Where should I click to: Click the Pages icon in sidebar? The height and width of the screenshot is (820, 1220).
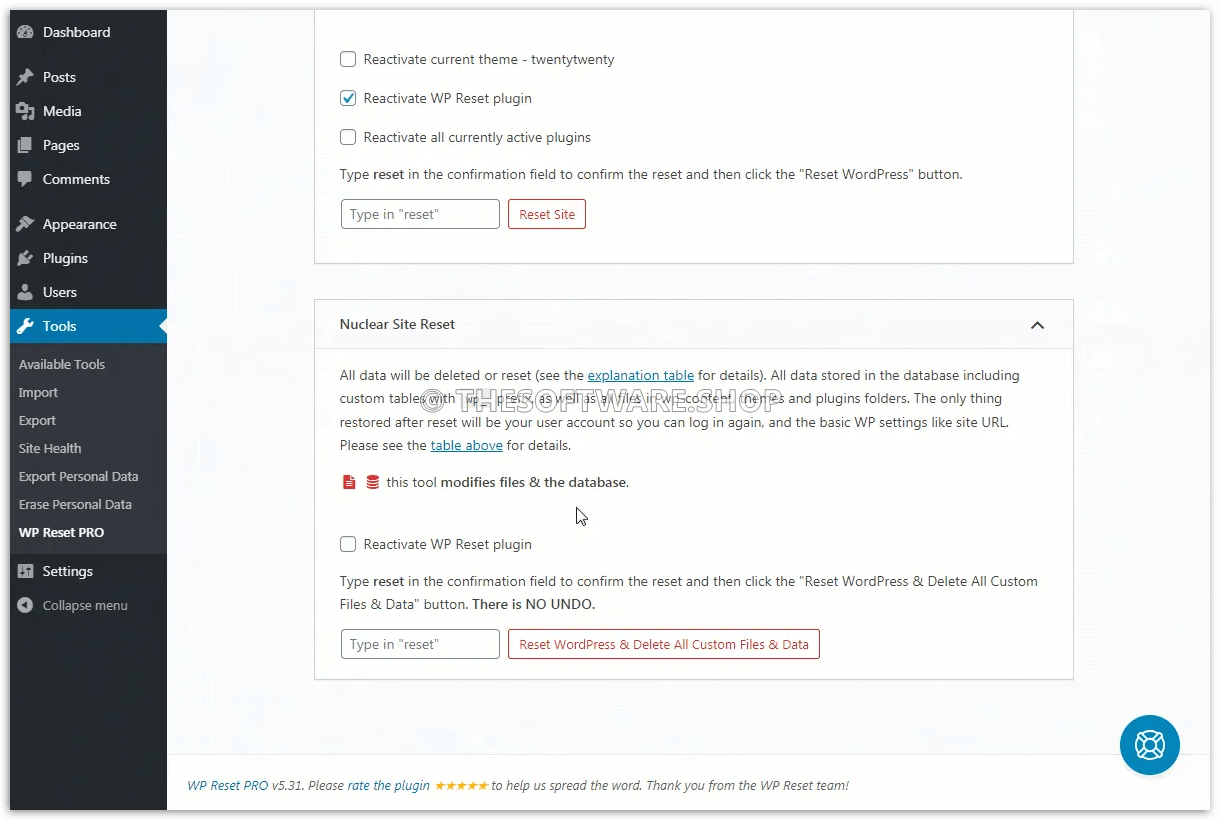25,145
